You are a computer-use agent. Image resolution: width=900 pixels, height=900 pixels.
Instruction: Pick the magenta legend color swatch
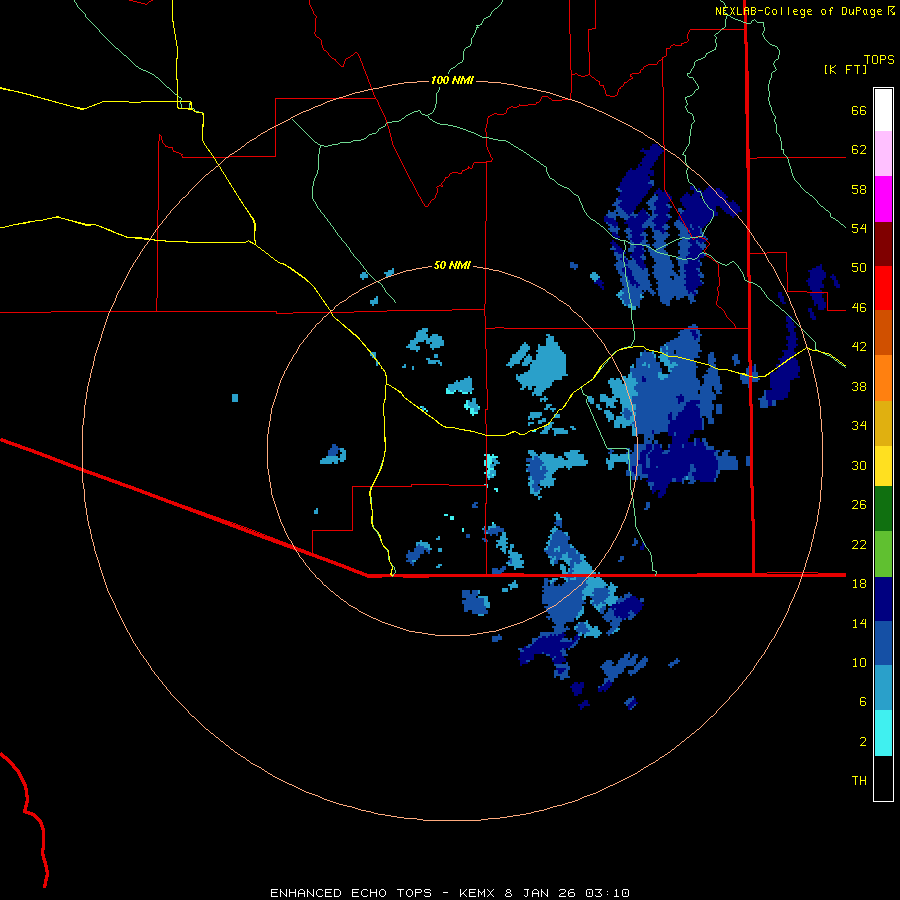[883, 199]
